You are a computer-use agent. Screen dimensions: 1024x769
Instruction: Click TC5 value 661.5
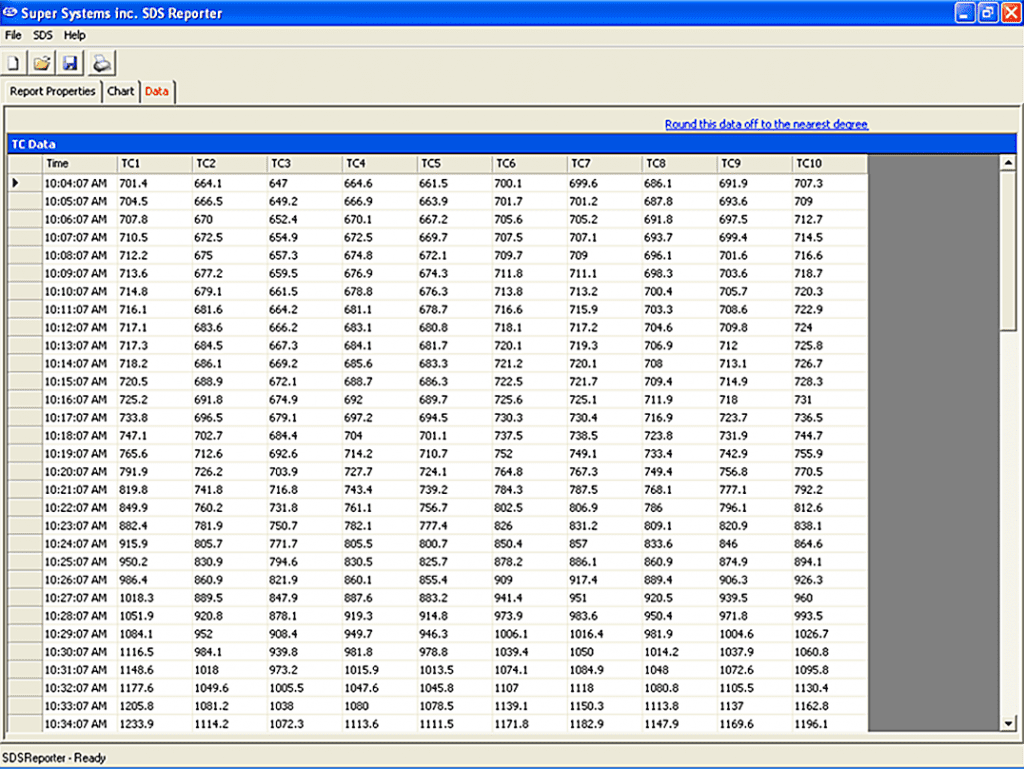[x=434, y=183]
